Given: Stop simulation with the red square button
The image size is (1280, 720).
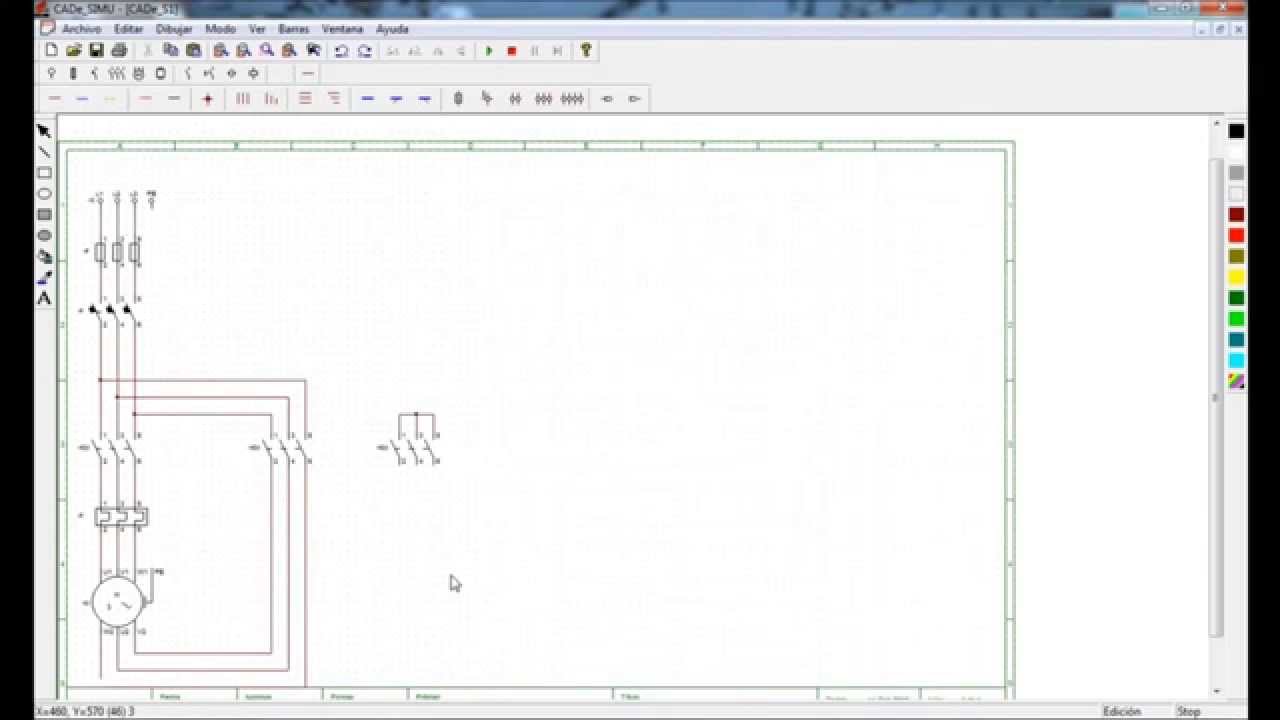Looking at the screenshot, I should pos(512,50).
